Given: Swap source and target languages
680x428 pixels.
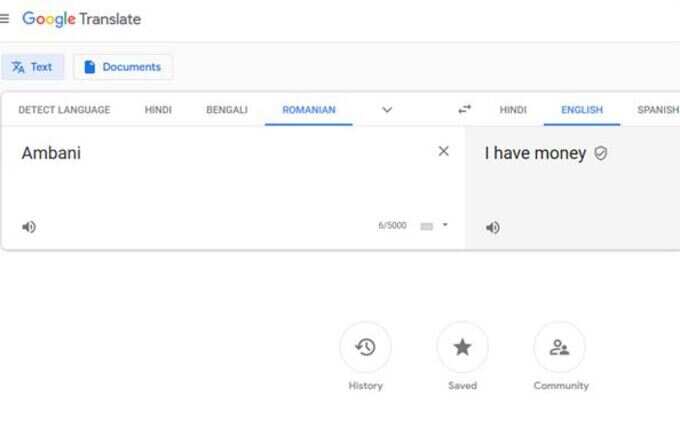Looking at the screenshot, I should 464,109.
